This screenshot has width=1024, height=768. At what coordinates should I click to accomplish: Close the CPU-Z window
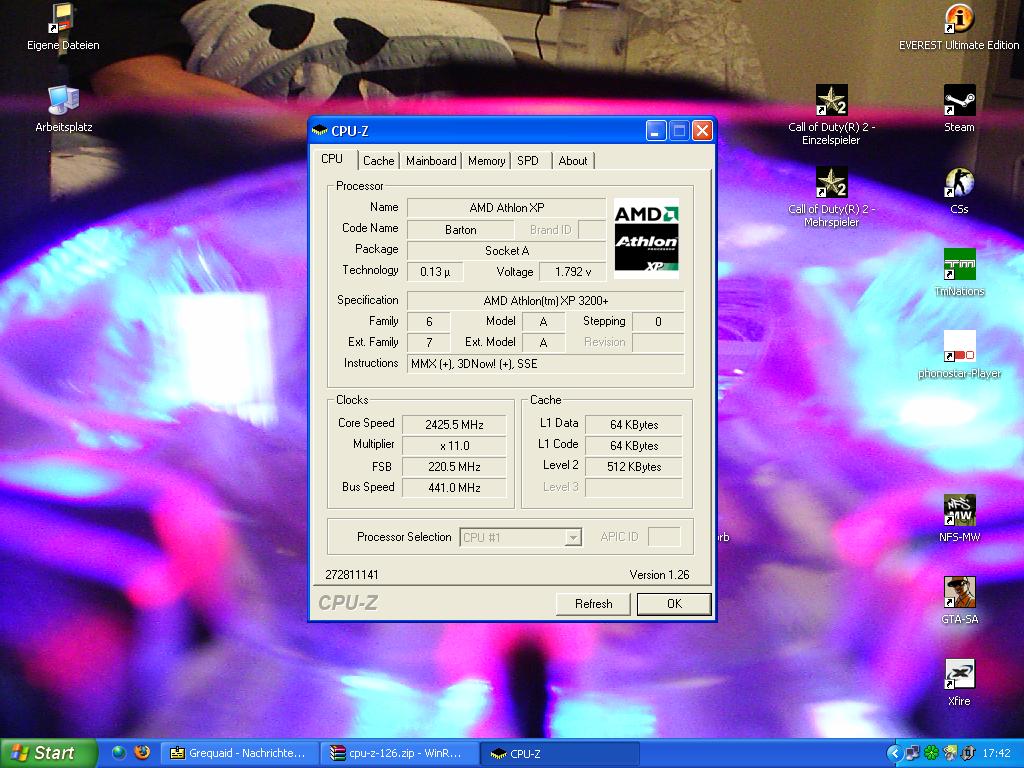(702, 131)
